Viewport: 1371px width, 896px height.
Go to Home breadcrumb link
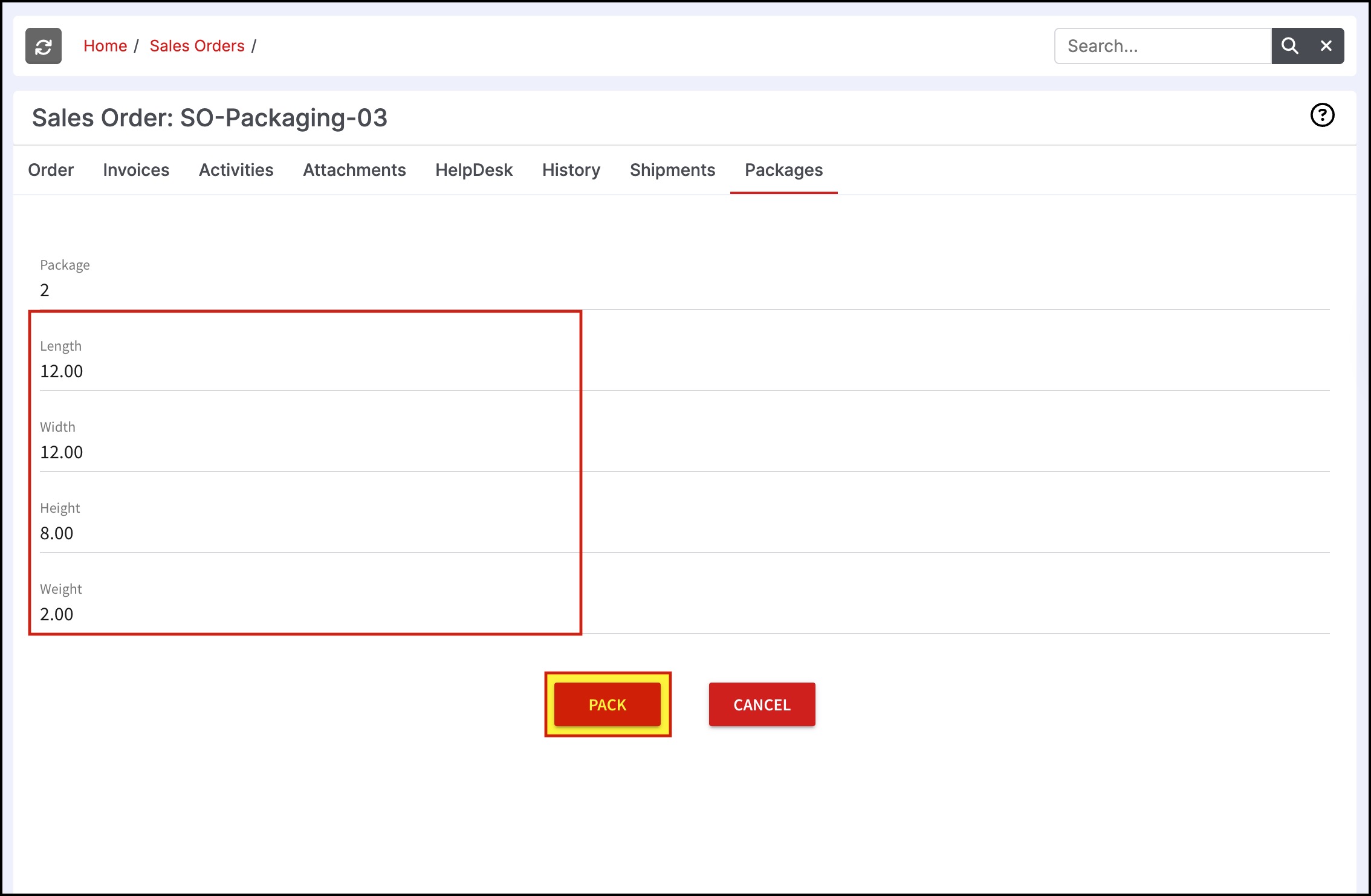(105, 46)
